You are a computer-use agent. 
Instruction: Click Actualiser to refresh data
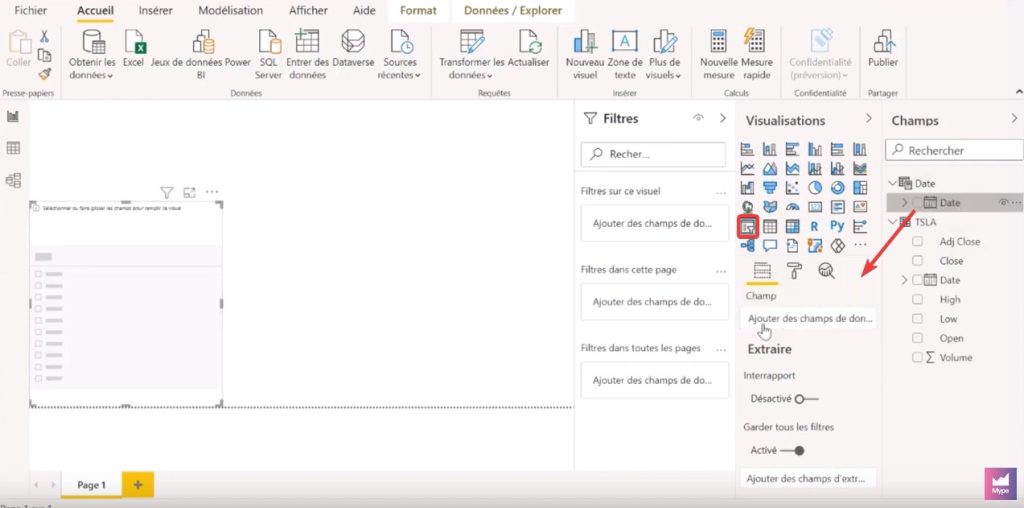529,49
